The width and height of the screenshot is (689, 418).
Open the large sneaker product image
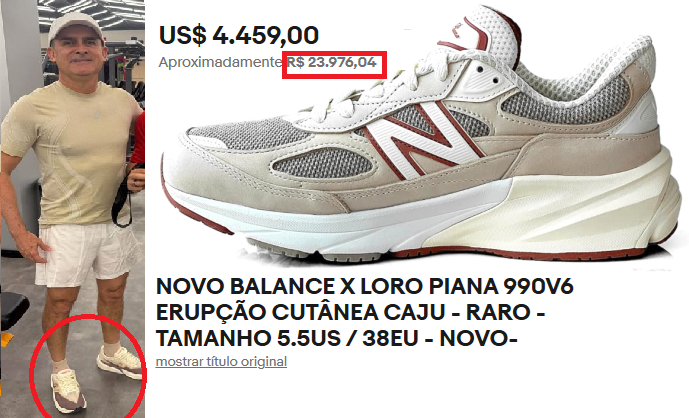point(421,135)
